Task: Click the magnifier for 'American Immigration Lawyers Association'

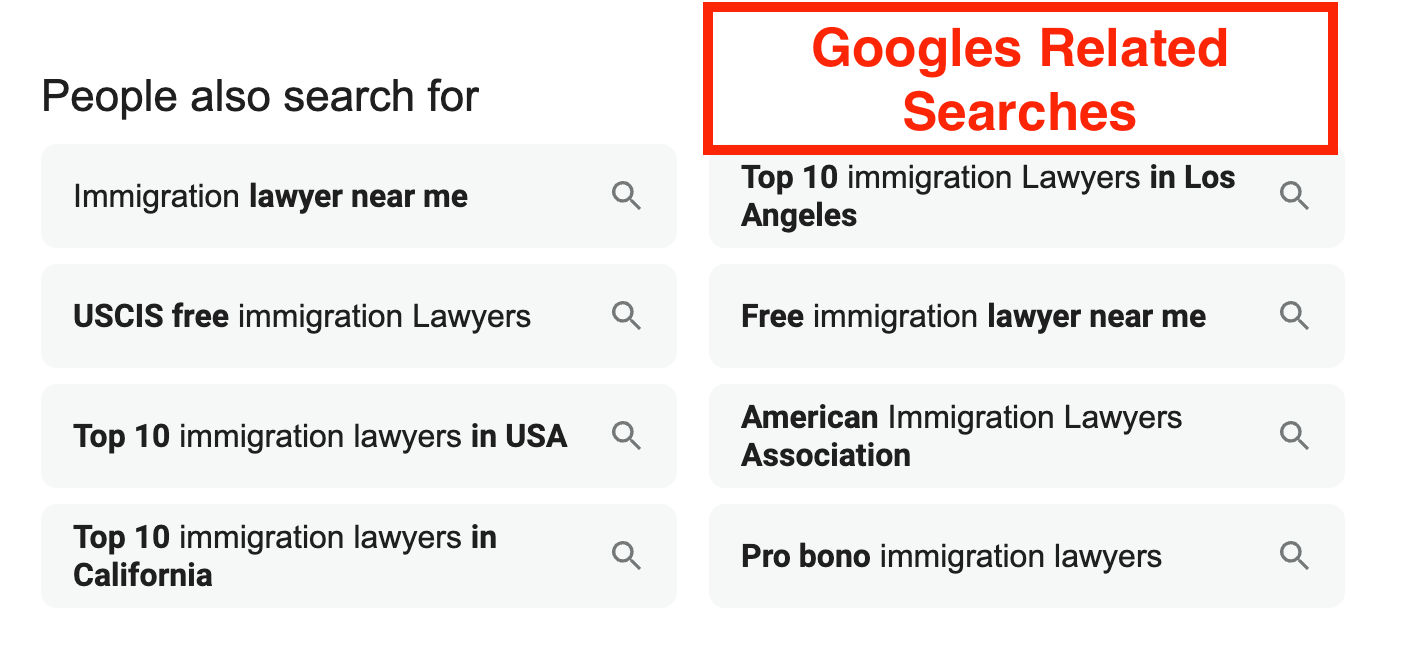Action: pyautogui.click(x=1295, y=436)
